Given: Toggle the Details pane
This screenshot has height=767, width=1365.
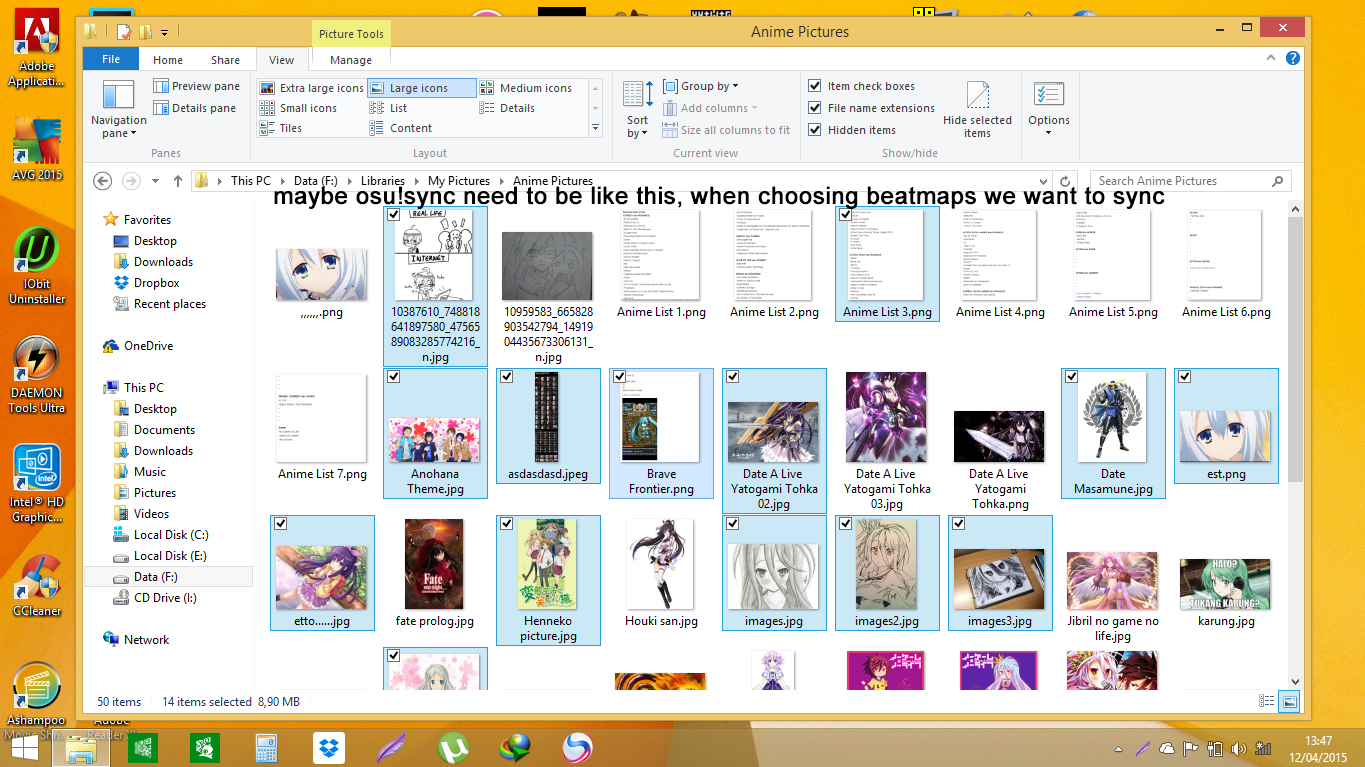Looking at the screenshot, I should pyautogui.click(x=195, y=108).
